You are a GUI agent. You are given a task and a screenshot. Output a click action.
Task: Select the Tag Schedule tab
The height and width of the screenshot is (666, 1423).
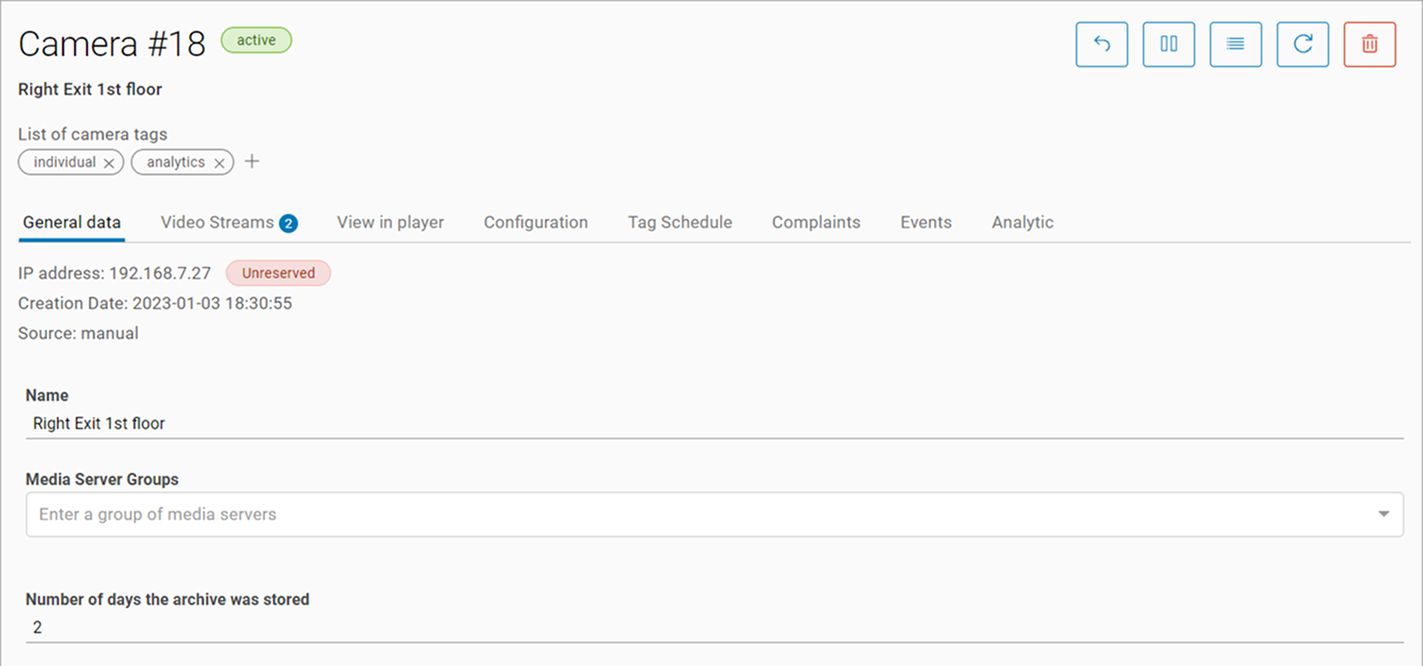(679, 222)
